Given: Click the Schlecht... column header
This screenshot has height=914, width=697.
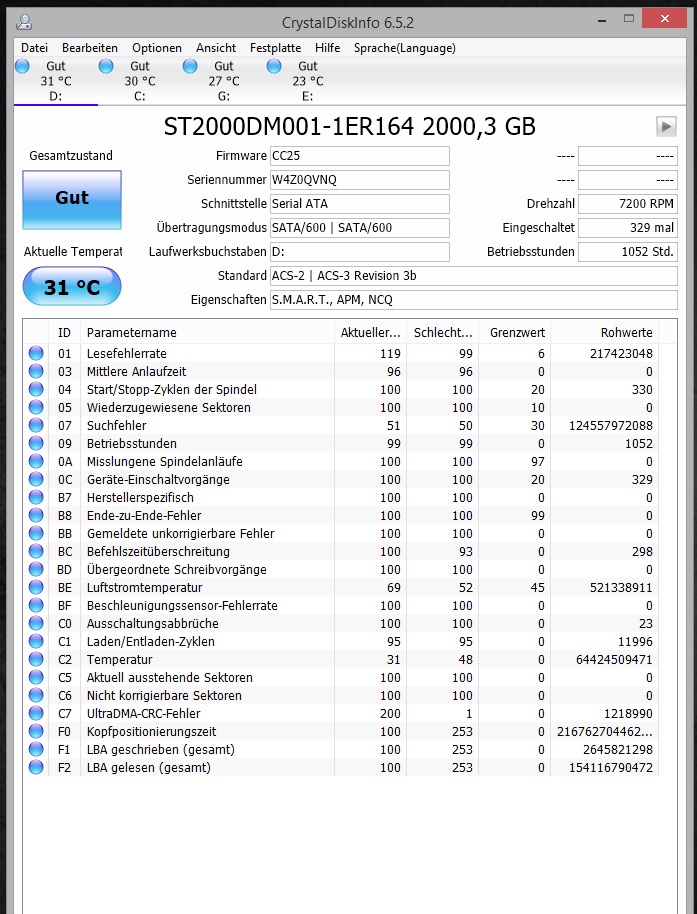Looking at the screenshot, I should coord(443,332).
